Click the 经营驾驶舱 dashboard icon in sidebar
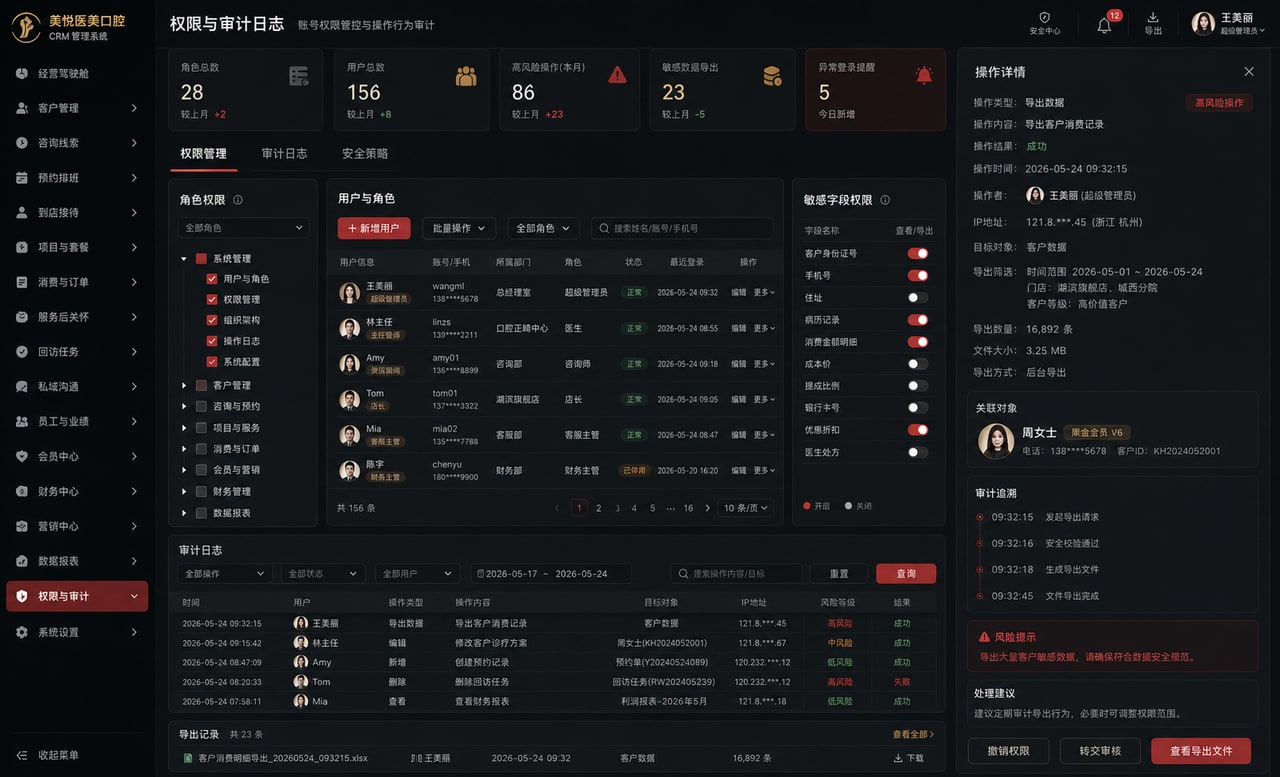 coord(22,73)
